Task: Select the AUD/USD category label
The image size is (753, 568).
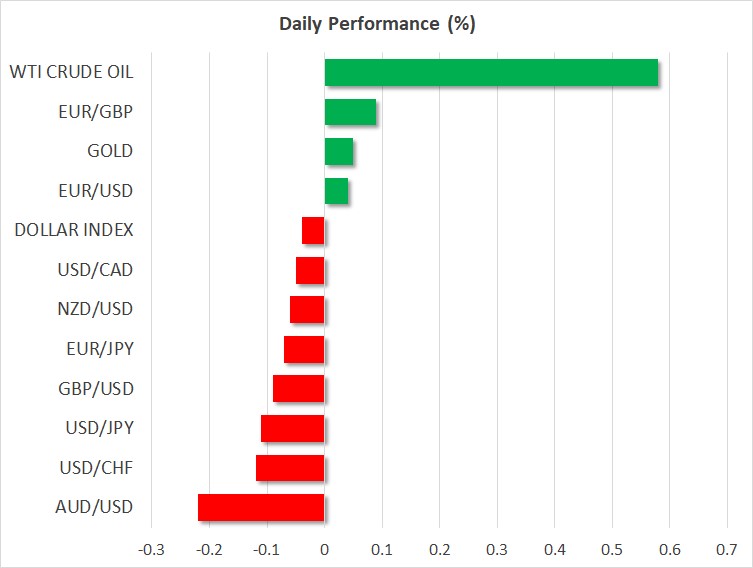Action: pos(94,507)
